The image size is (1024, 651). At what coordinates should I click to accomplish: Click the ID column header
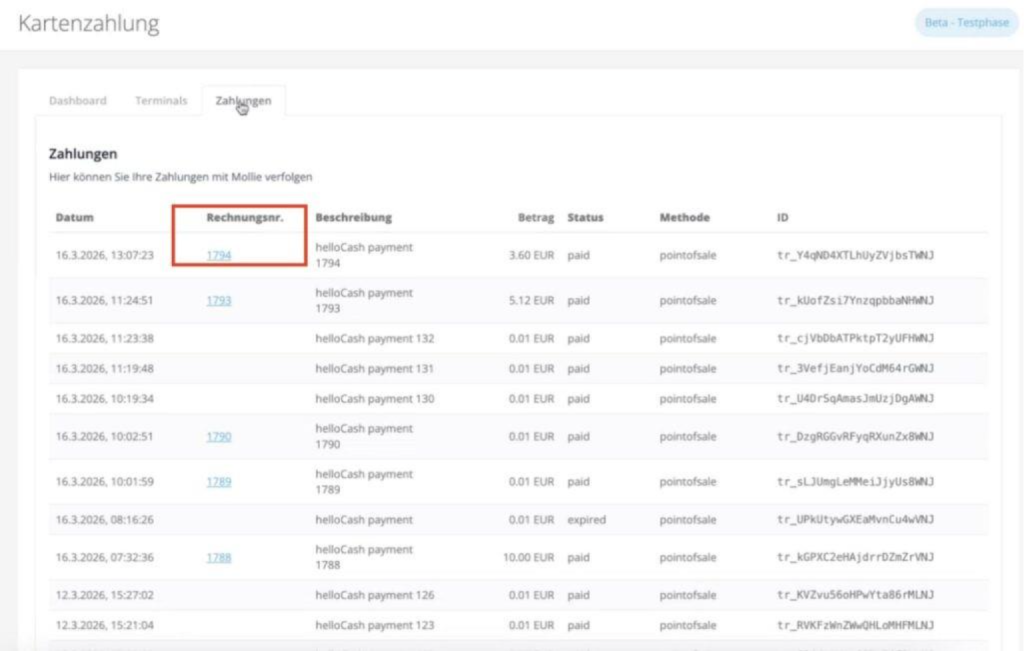[x=782, y=217]
